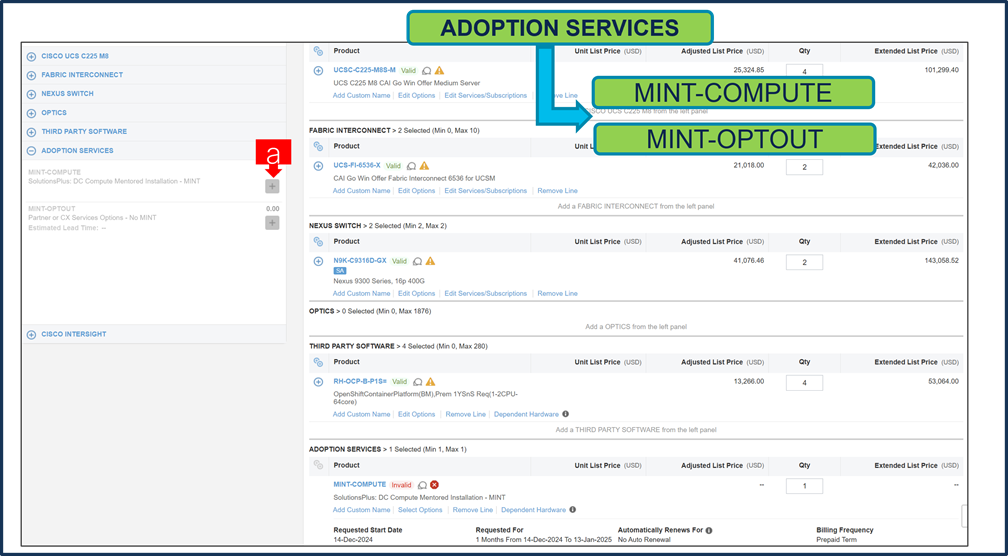The height and width of the screenshot is (556, 1008).
Task: Click info icon beside Automatically Renews For
Action: 709,530
